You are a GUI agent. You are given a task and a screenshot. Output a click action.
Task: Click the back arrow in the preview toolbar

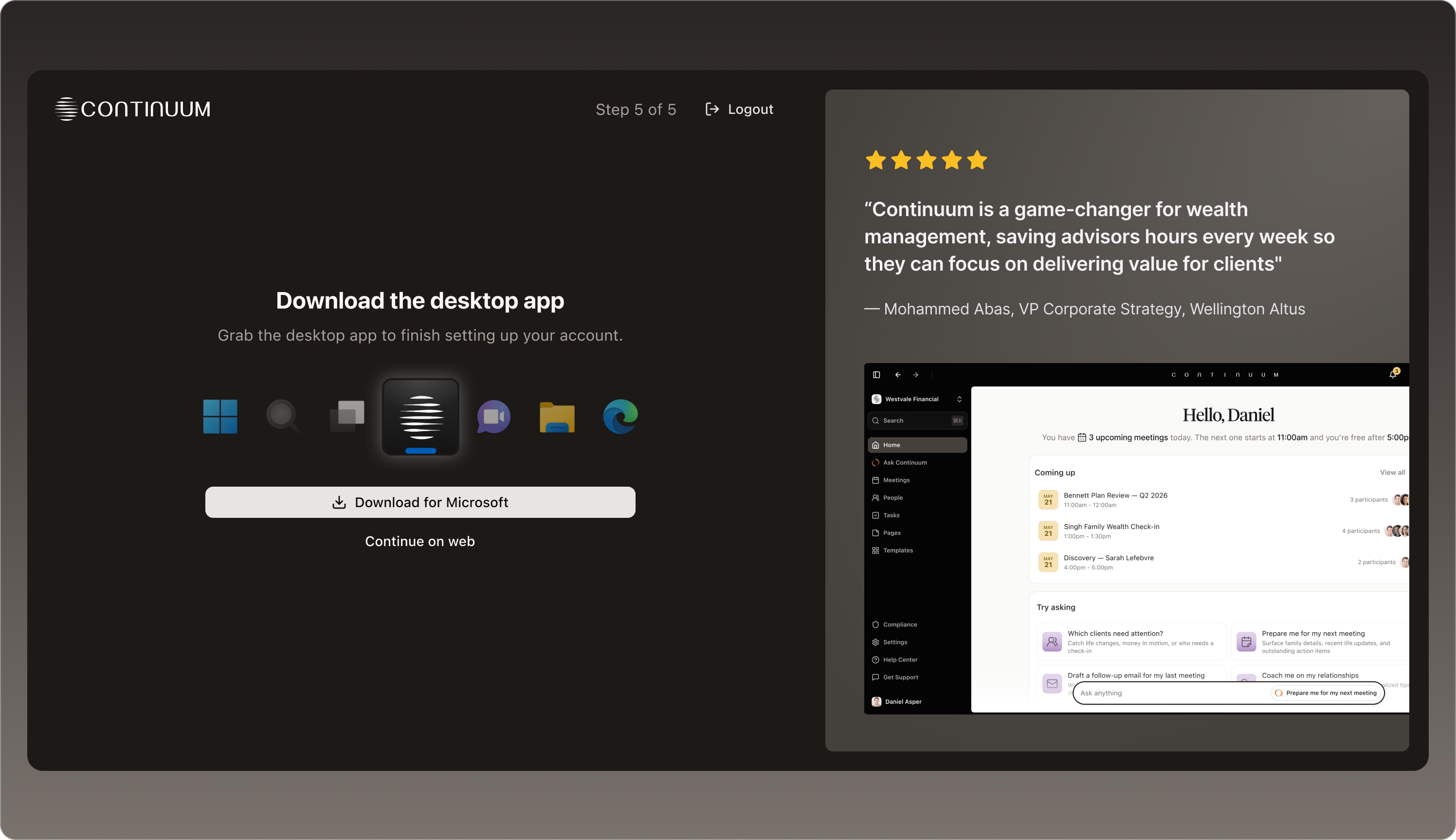[898, 375]
